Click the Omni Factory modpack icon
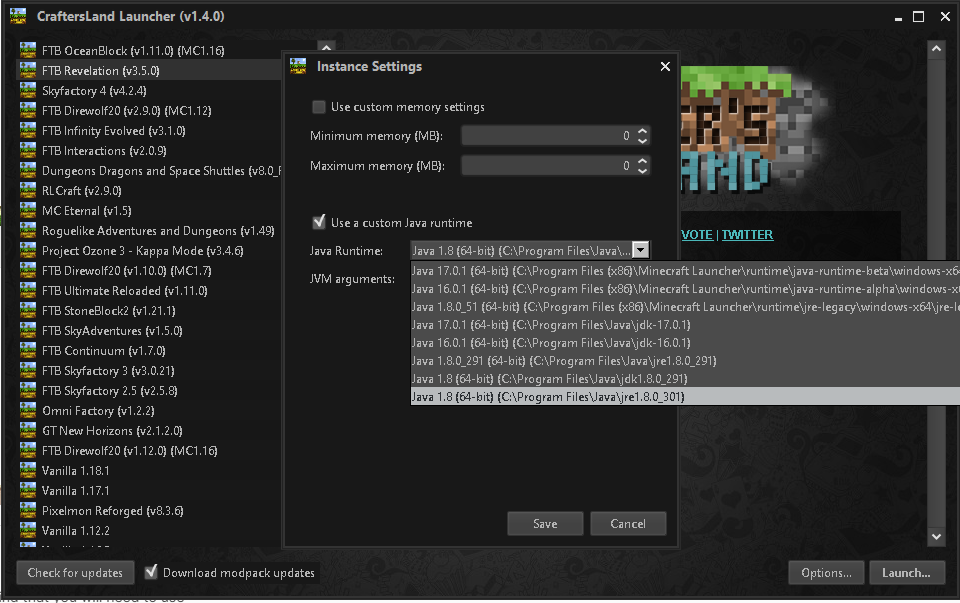This screenshot has width=960, height=603. coord(28,410)
